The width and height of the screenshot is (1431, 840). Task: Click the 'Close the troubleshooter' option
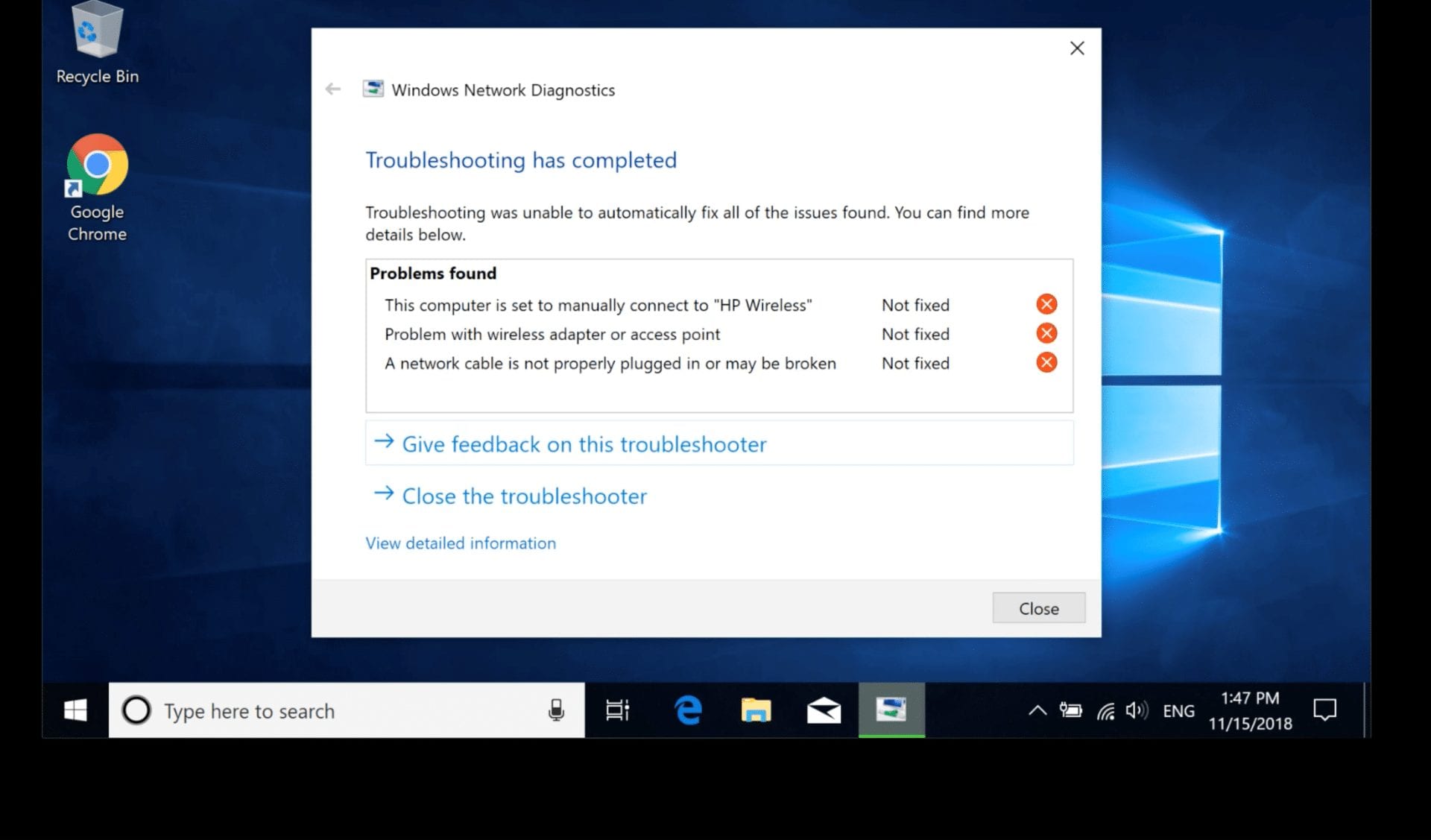click(x=524, y=495)
